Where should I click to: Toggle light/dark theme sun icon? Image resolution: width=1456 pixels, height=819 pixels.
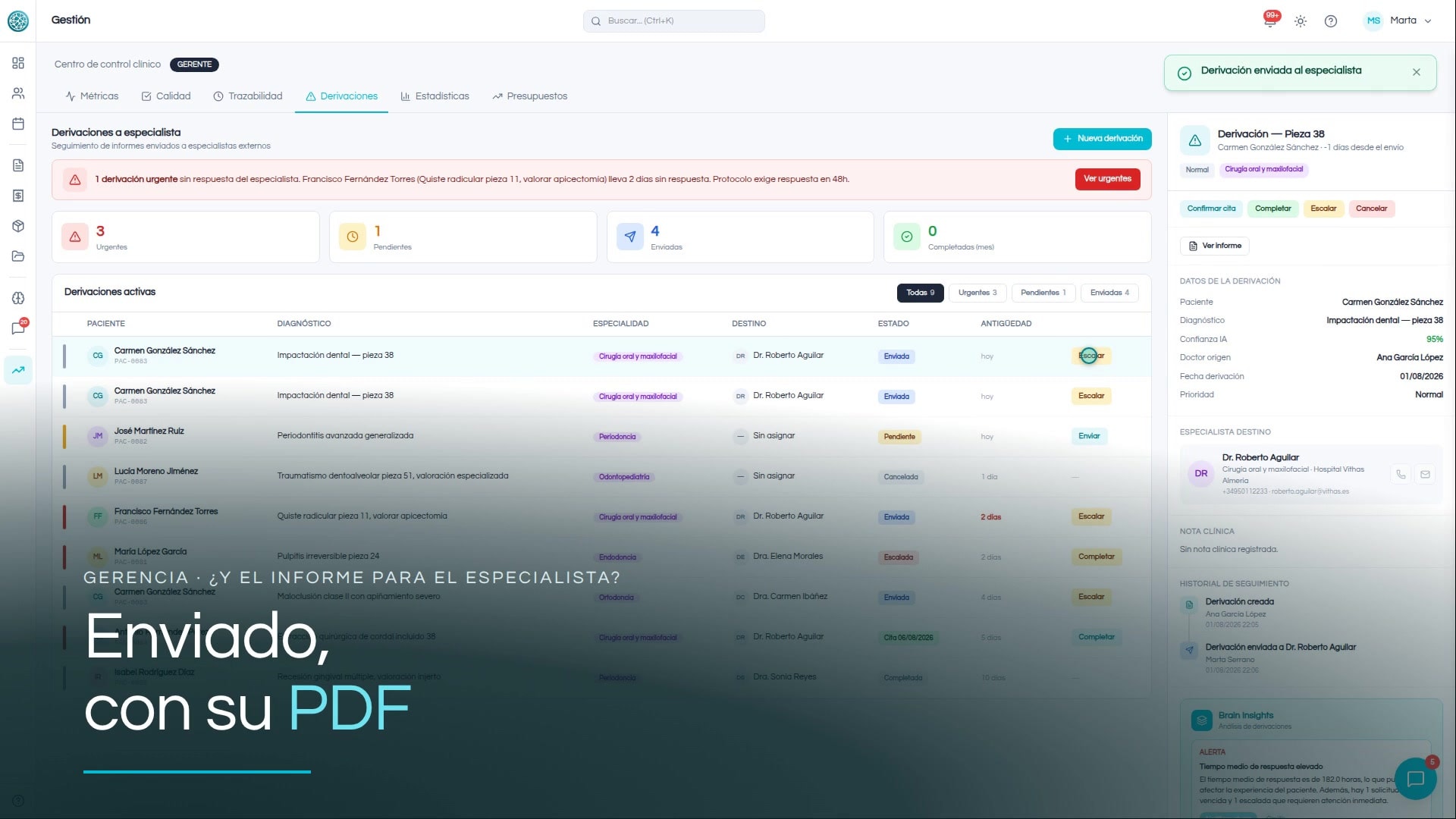[x=1301, y=21]
